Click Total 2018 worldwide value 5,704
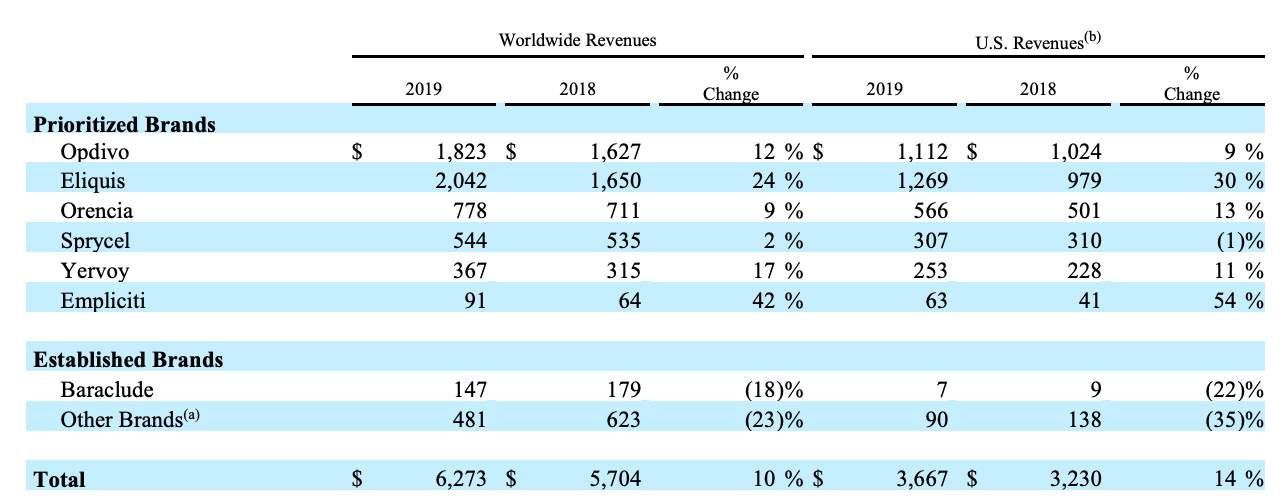The image size is (1281, 503). [615, 479]
